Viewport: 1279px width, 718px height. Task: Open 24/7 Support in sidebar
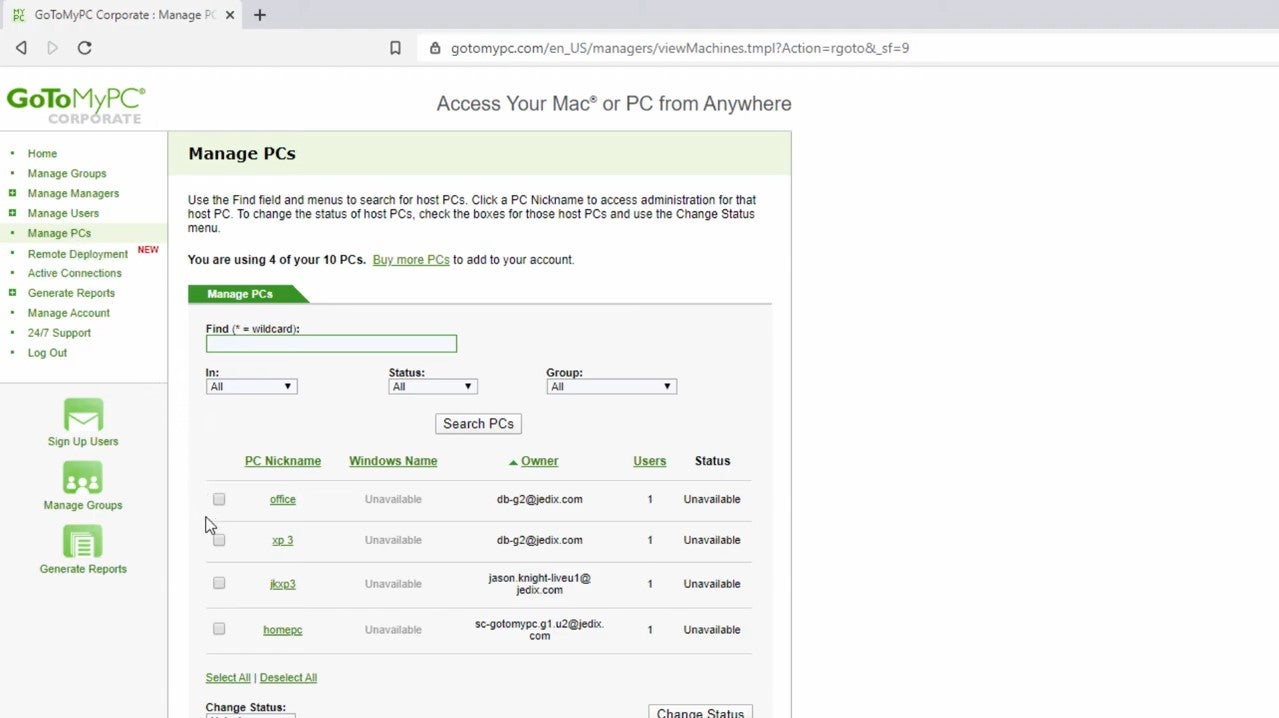59,333
